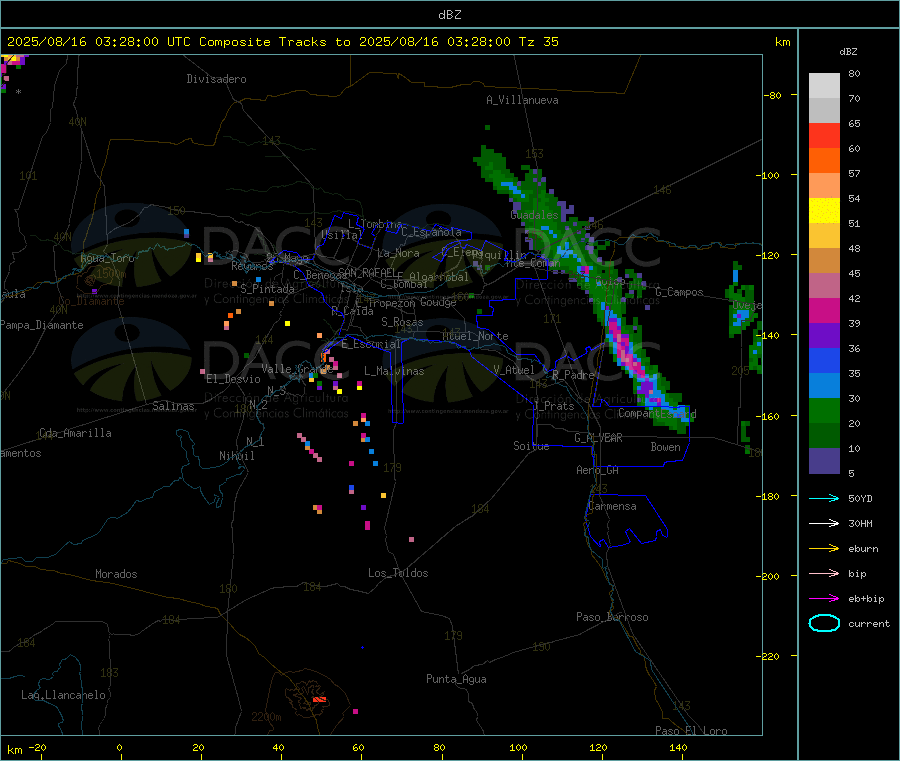Click the G_ALVEAR map label
This screenshot has width=900, height=761.
click(x=599, y=438)
